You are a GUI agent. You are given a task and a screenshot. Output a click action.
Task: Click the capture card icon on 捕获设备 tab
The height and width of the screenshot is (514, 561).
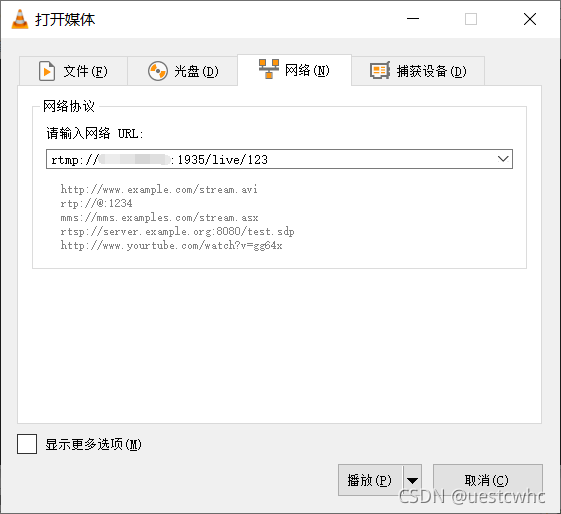point(380,70)
